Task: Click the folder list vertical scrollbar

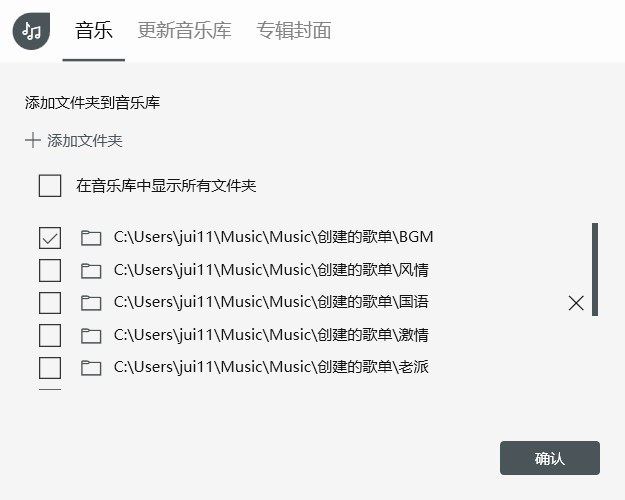Action: 595,270
